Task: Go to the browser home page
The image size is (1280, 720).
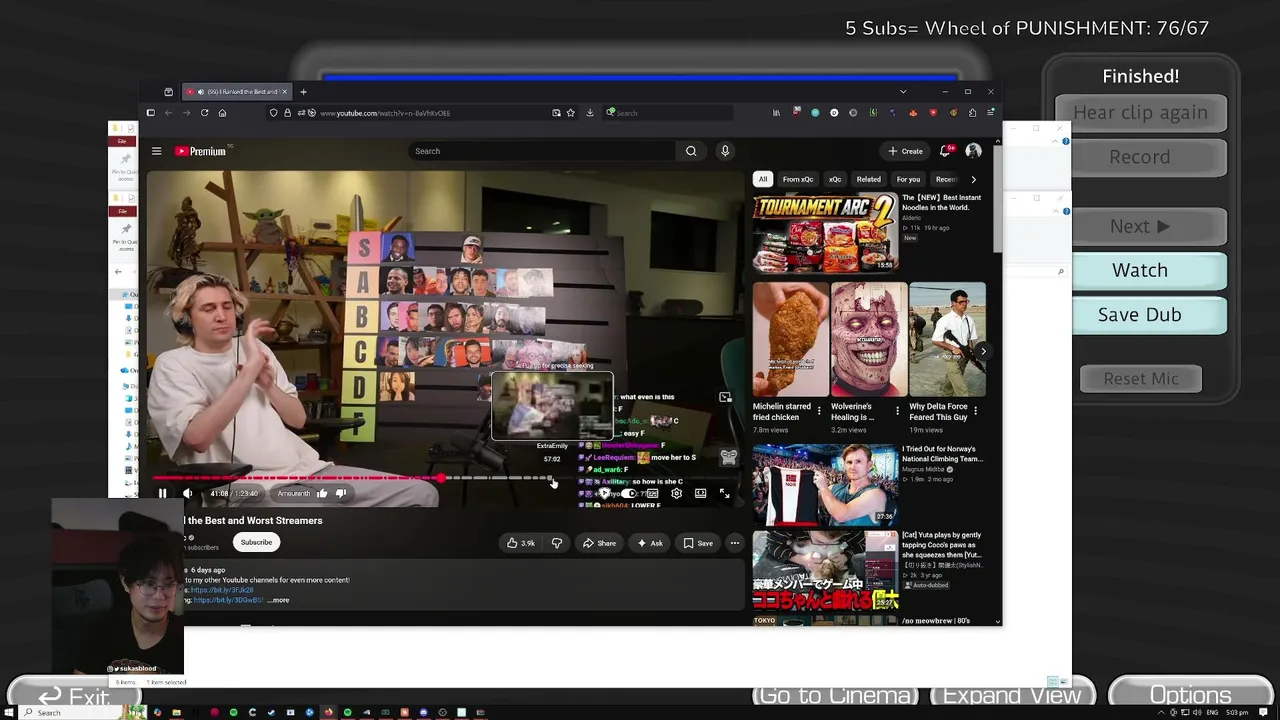Action: pyautogui.click(x=222, y=113)
